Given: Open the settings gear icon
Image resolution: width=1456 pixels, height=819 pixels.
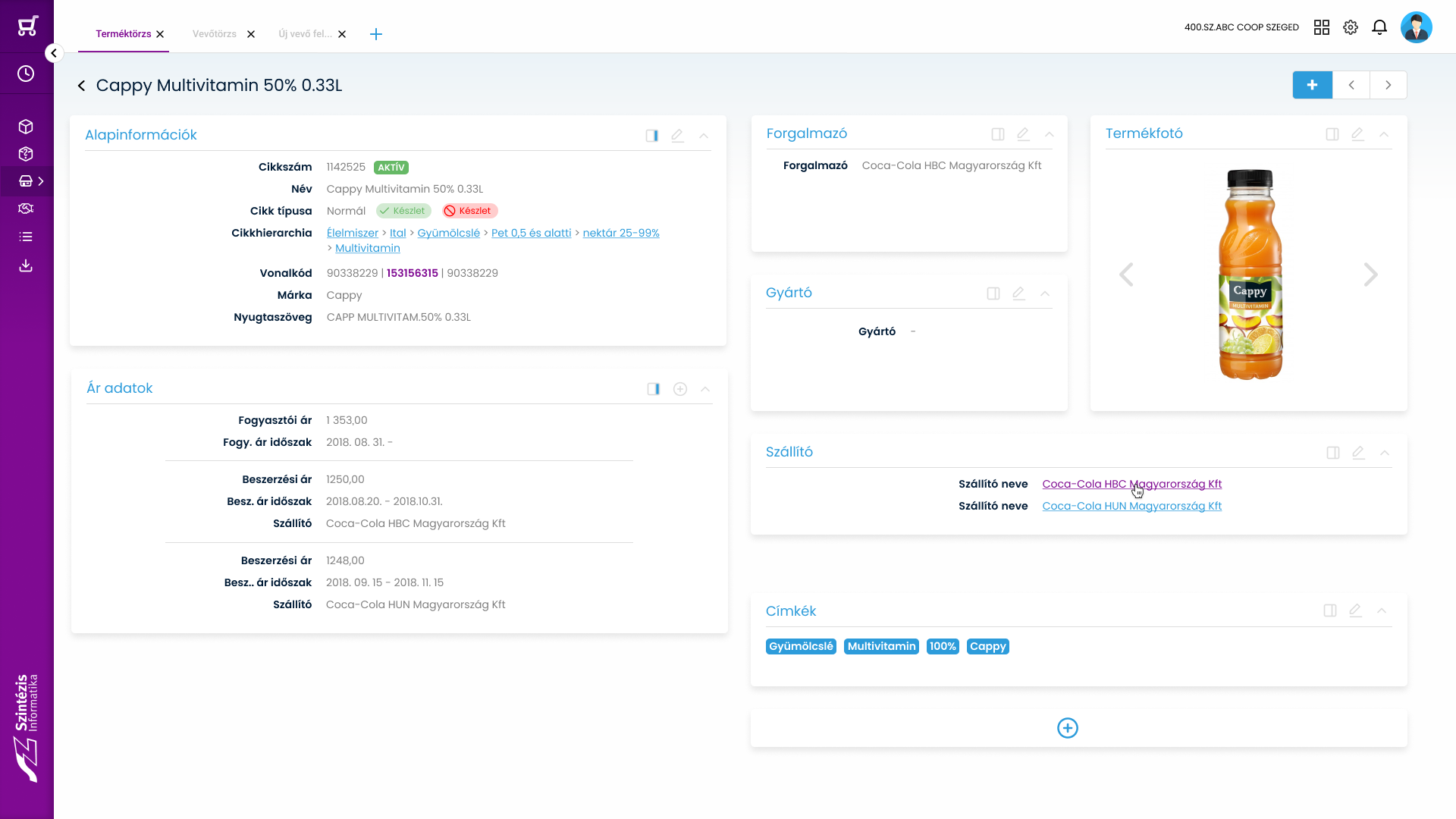Looking at the screenshot, I should pos(1351,27).
